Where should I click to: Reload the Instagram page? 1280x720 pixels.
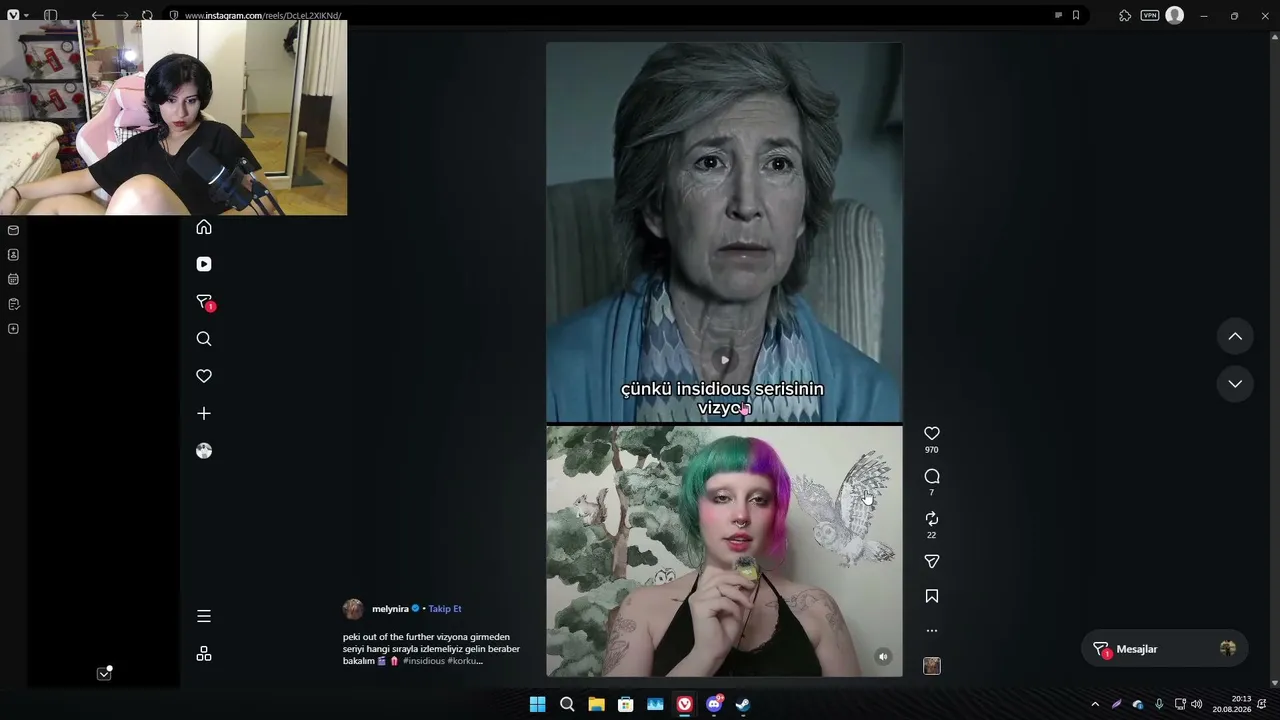pos(147,15)
